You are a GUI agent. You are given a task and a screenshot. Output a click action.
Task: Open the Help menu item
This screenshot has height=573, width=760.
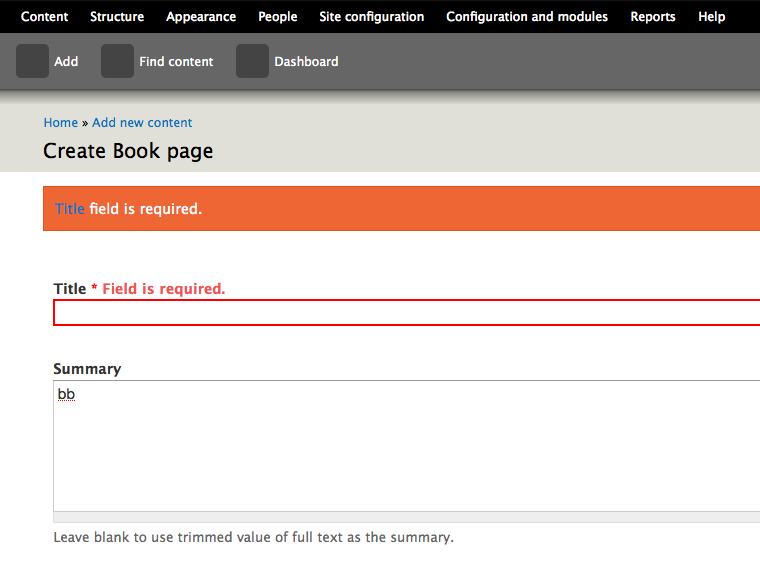711,17
